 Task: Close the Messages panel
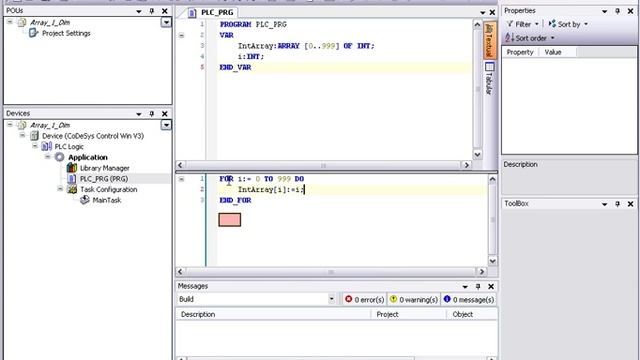pyautogui.click(x=491, y=287)
